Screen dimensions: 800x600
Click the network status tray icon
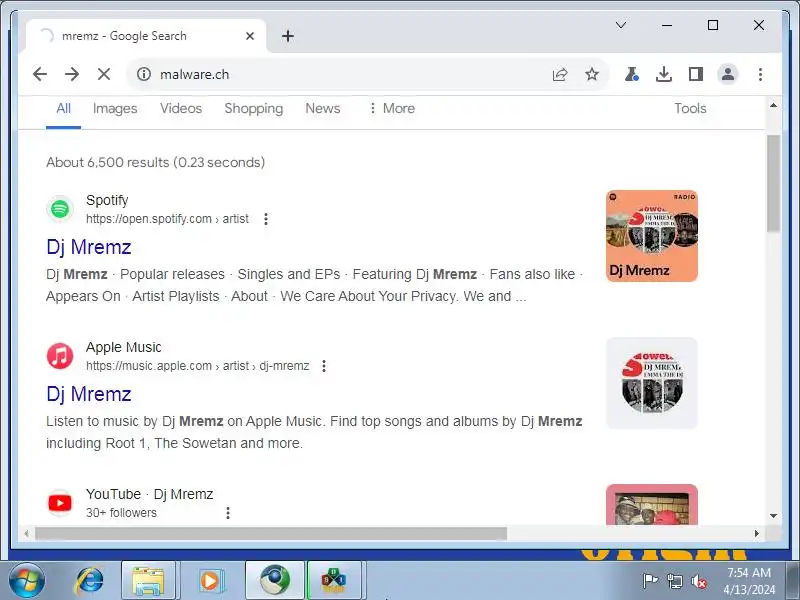click(x=674, y=581)
